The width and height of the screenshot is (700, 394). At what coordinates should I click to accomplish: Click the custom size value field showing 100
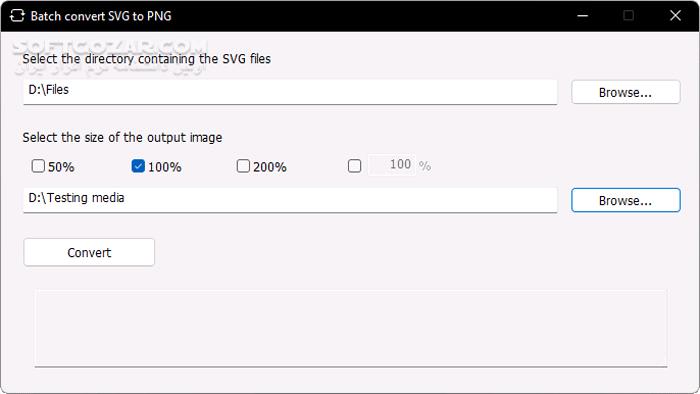click(x=392, y=165)
